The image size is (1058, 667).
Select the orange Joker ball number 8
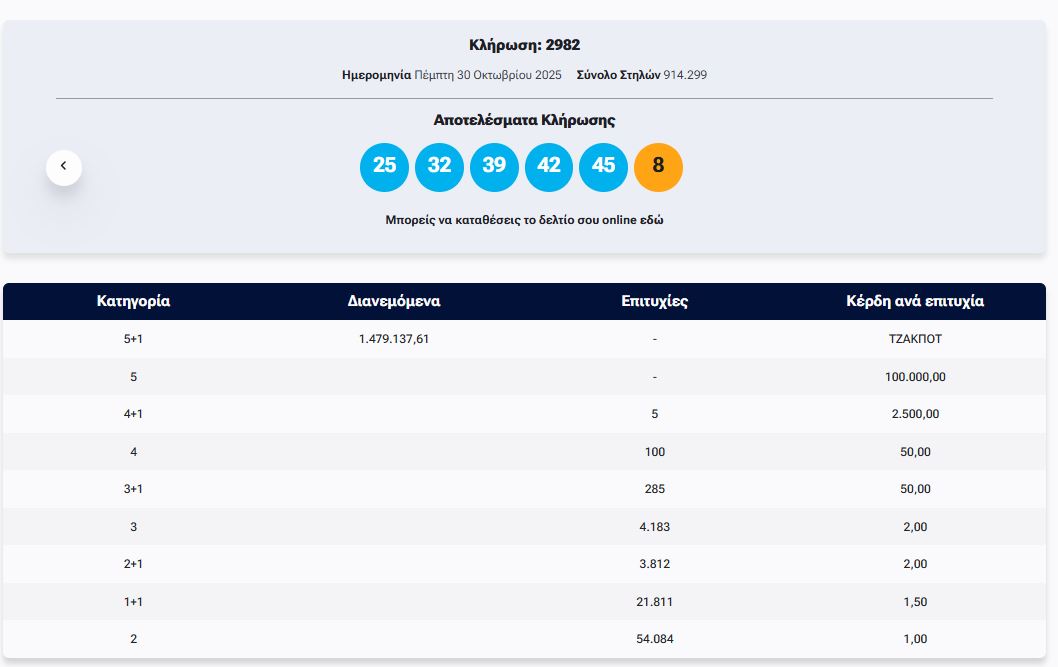pos(658,167)
